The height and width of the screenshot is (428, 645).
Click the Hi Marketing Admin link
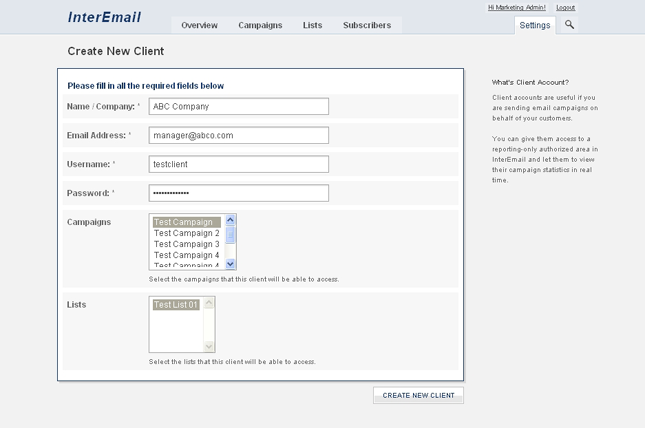pos(517,7)
